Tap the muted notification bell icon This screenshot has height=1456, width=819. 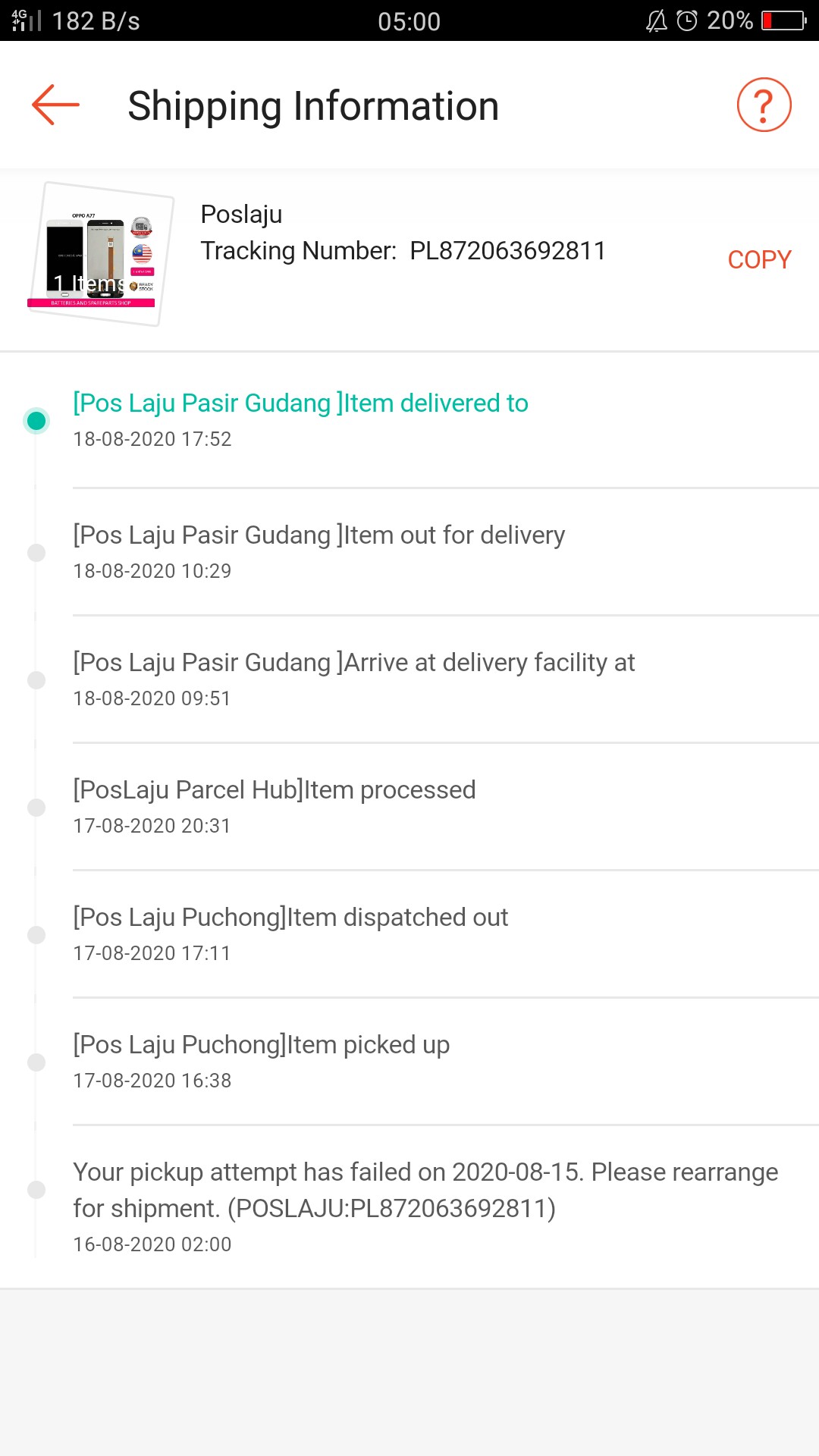(657, 20)
